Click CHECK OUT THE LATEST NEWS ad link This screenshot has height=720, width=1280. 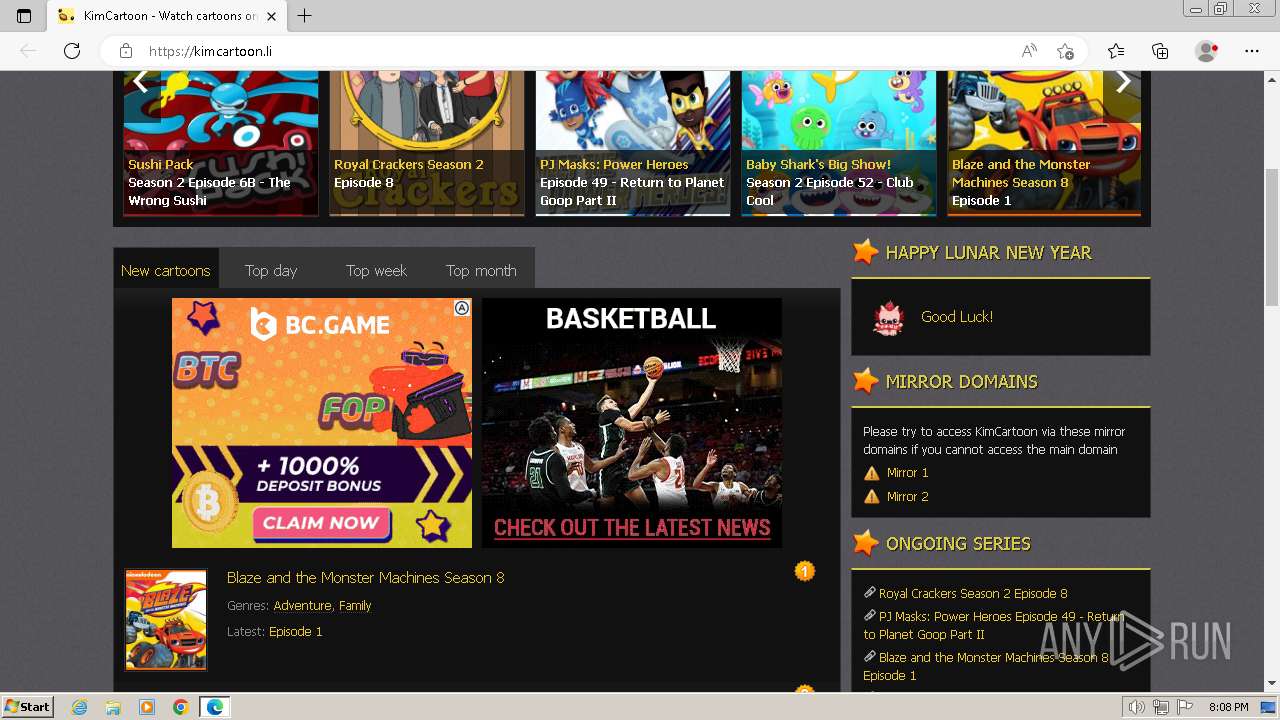click(632, 528)
